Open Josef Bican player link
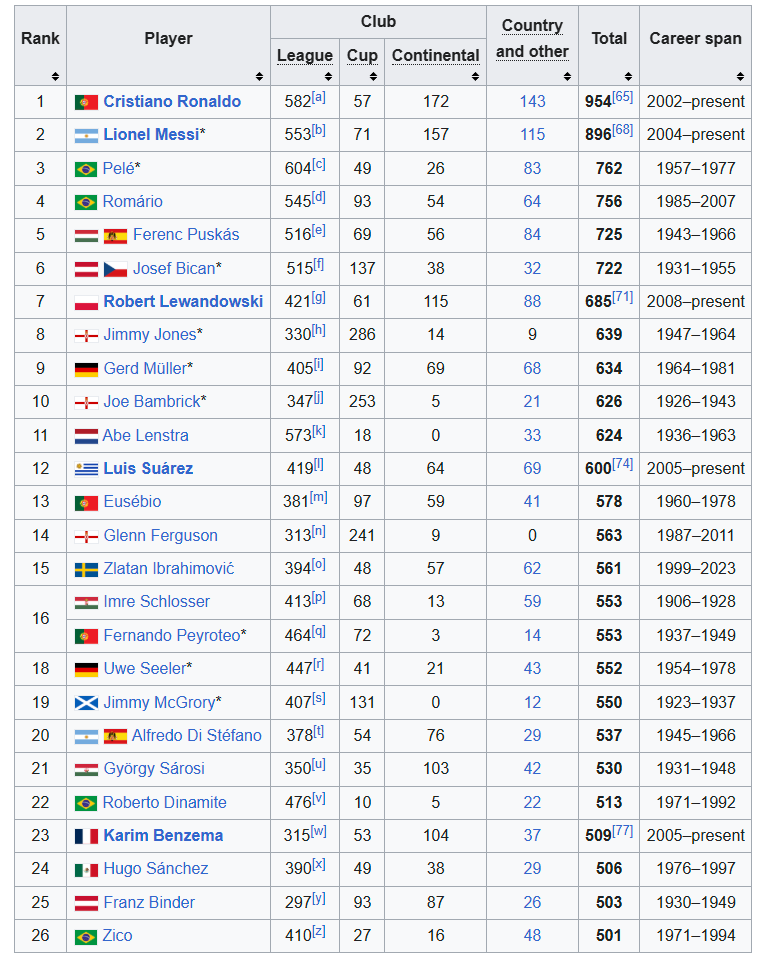Image resolution: width=763 pixels, height=962 pixels. (x=174, y=269)
